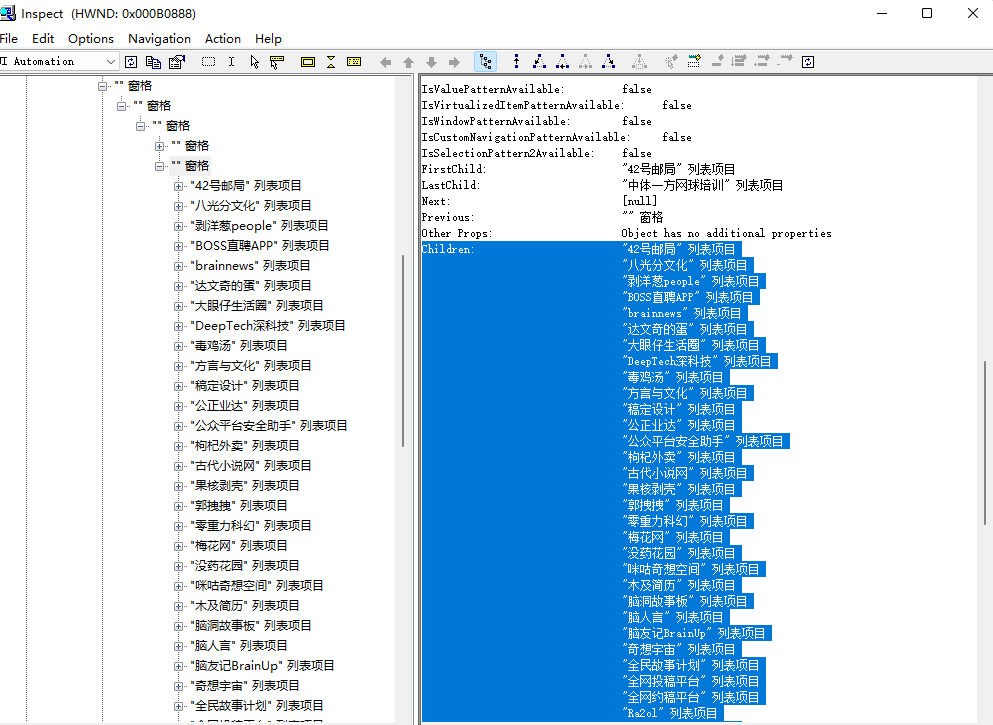This screenshot has width=993, height=725.
Task: Expand the "42号邮局" list item node
Action: click(x=178, y=186)
